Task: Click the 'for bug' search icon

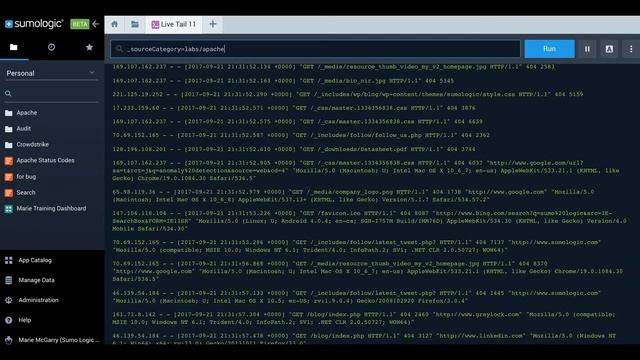Action: 9,177
